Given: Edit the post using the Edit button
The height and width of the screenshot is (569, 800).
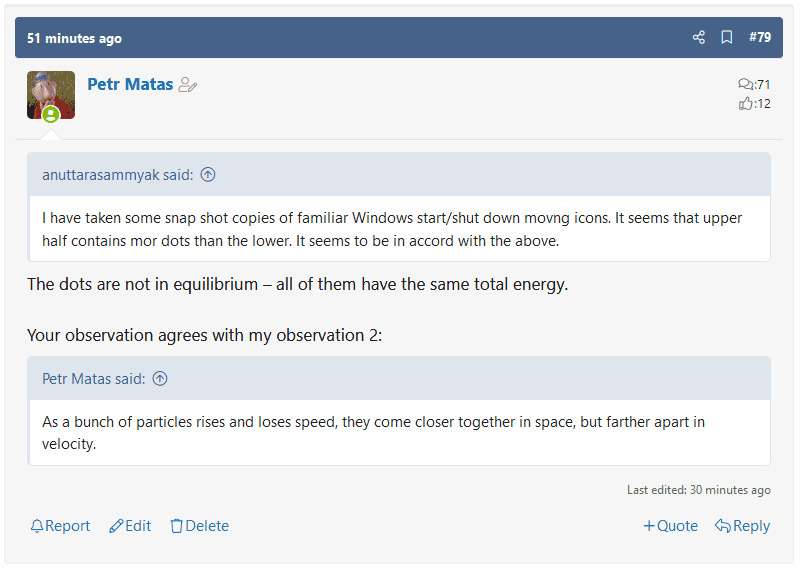Looking at the screenshot, I should 130,526.
